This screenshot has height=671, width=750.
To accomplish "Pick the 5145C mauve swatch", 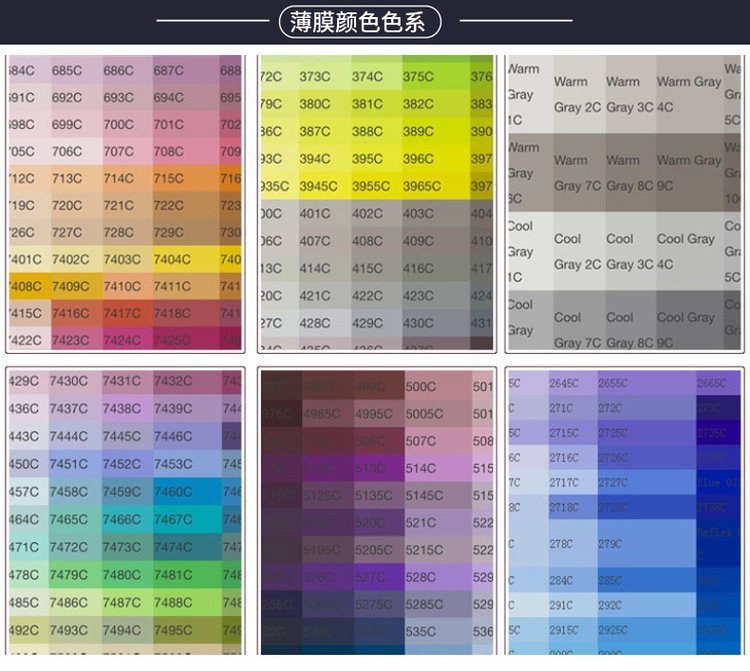I will coord(424,495).
